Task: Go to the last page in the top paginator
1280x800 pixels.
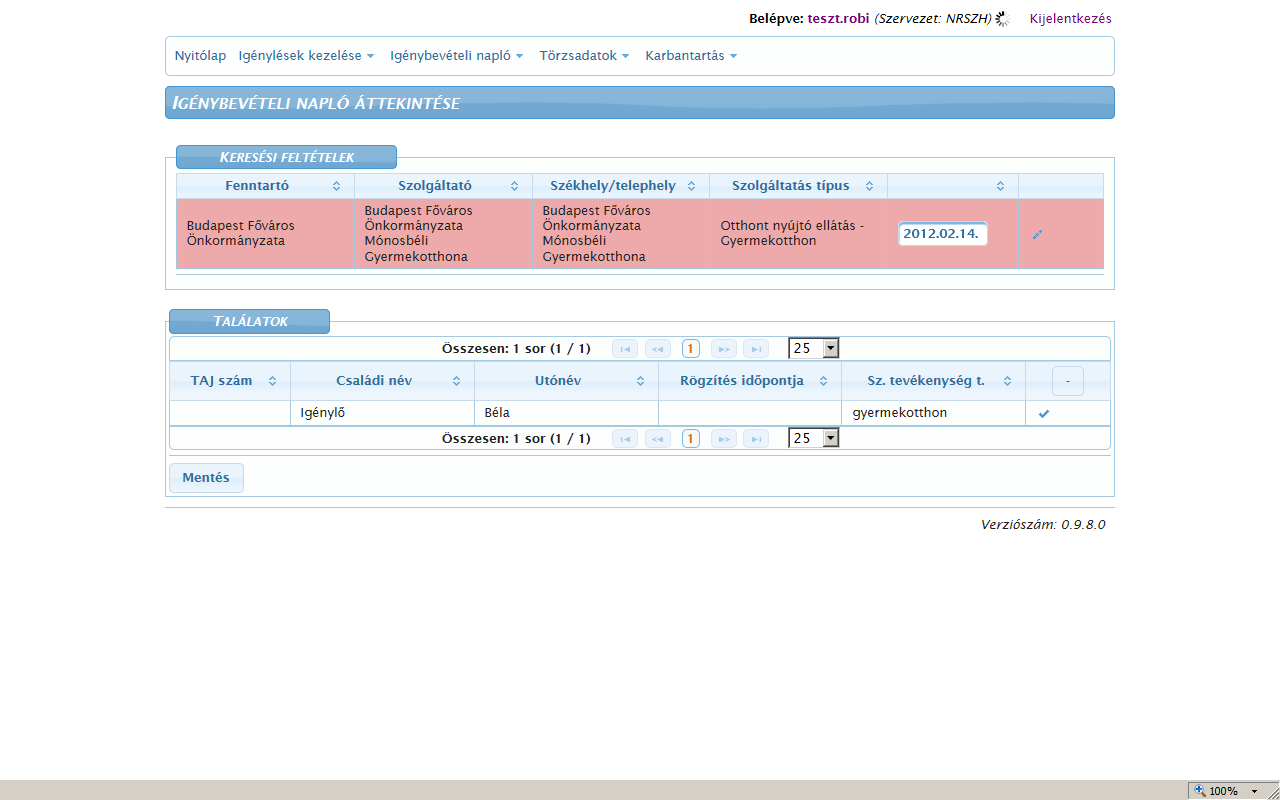Action: (756, 348)
